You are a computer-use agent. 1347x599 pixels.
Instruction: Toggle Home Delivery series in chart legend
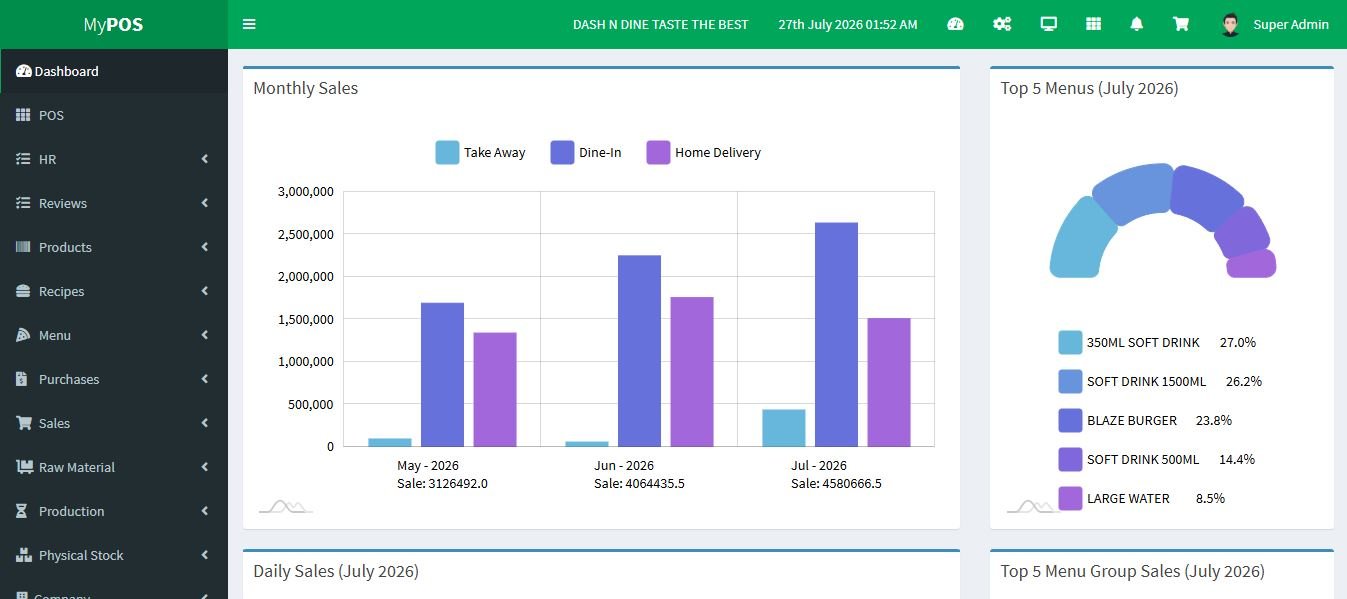pos(704,152)
